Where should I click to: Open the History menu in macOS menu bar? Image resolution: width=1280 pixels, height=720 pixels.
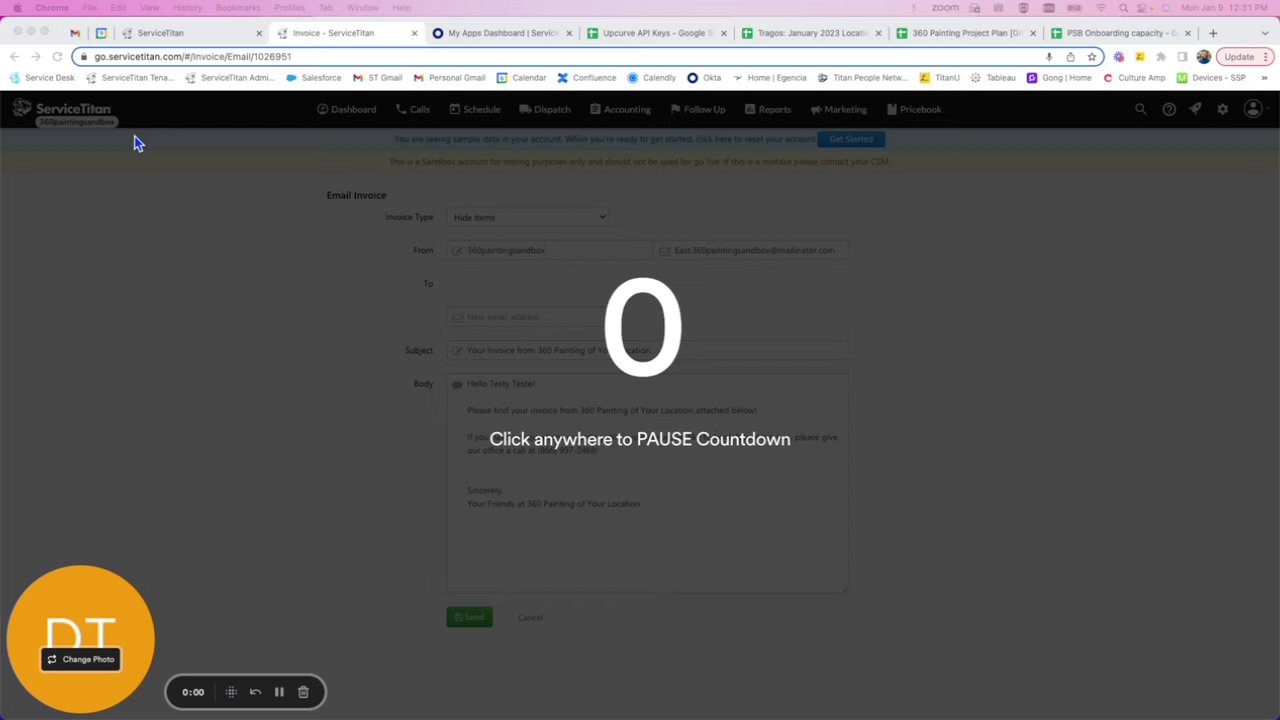click(x=187, y=7)
